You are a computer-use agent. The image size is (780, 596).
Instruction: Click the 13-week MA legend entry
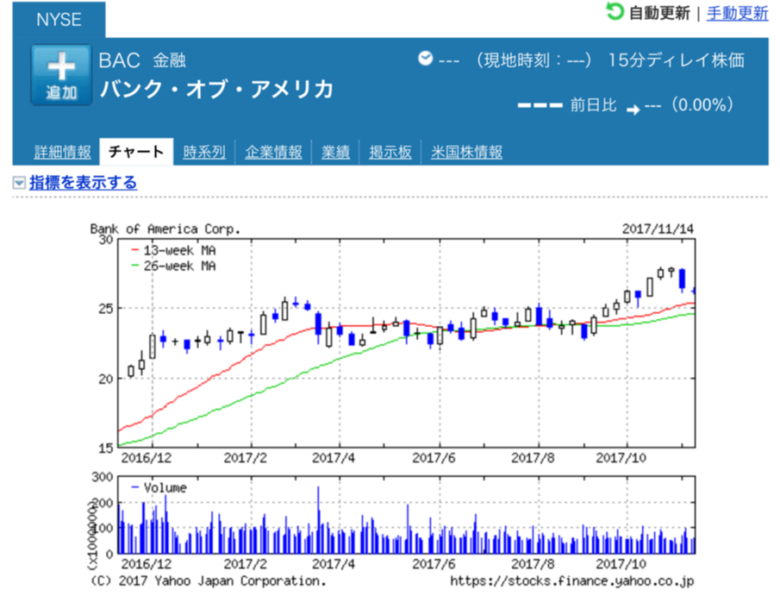[x=173, y=250]
